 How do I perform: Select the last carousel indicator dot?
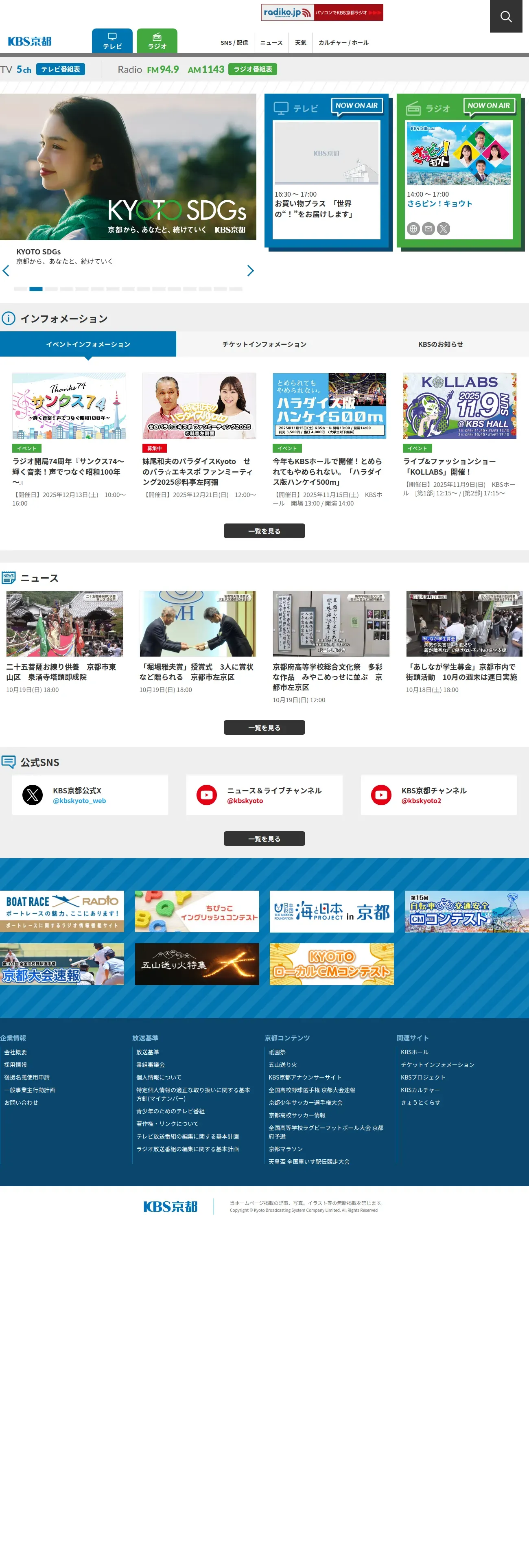[x=236, y=289]
